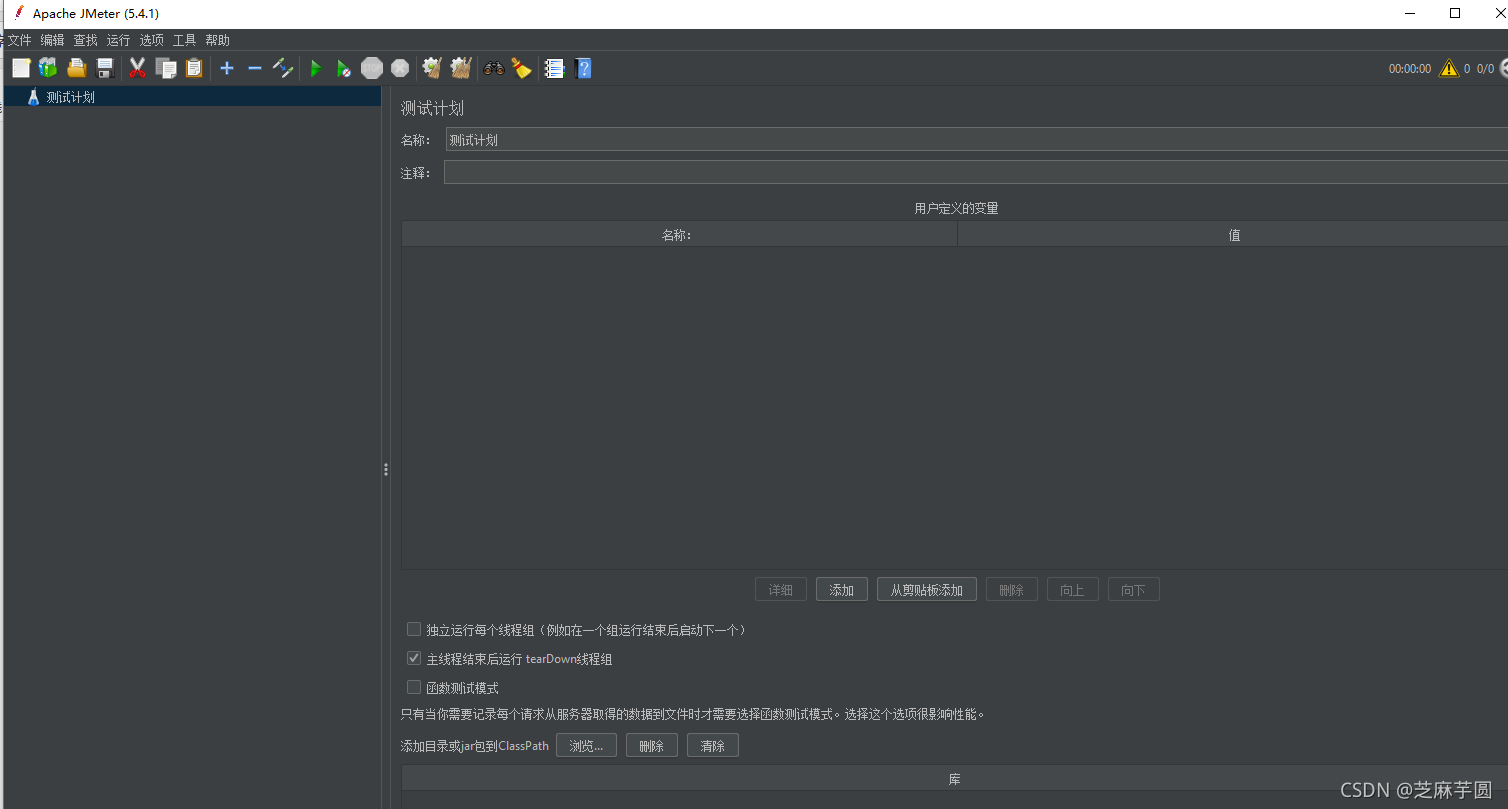Click the 向上 button
This screenshot has width=1508, height=809.
(x=1072, y=590)
